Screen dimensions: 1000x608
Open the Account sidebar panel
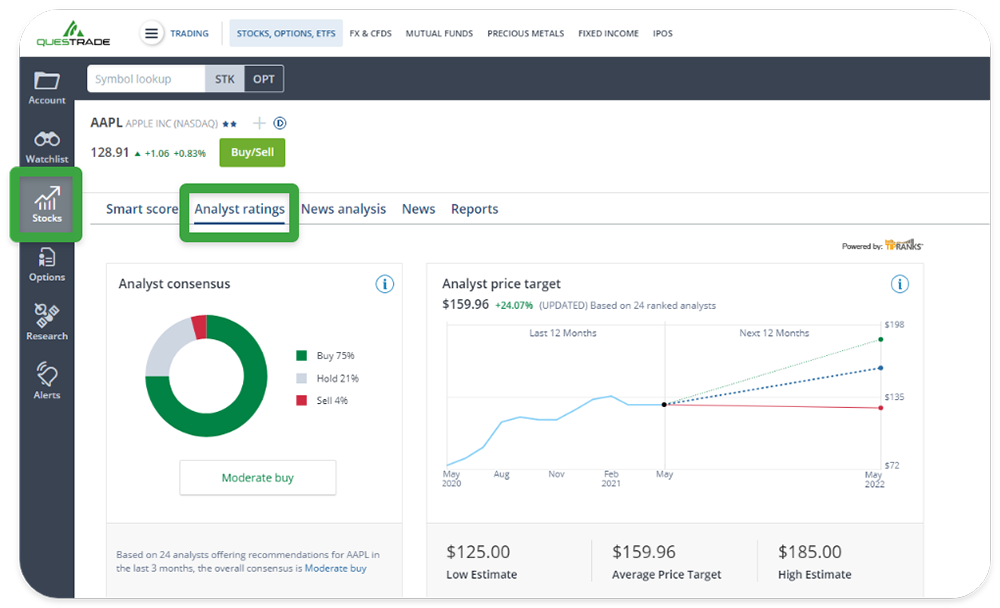pyautogui.click(x=46, y=90)
